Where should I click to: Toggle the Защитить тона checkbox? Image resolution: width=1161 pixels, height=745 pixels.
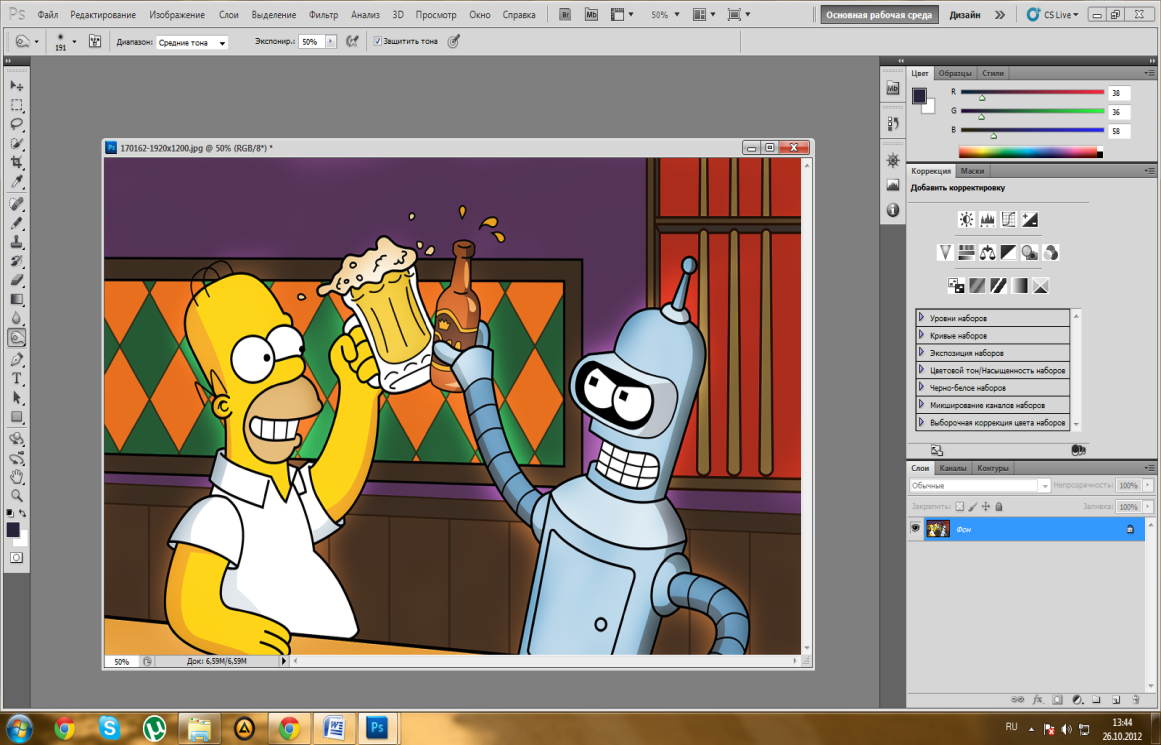tap(377, 41)
